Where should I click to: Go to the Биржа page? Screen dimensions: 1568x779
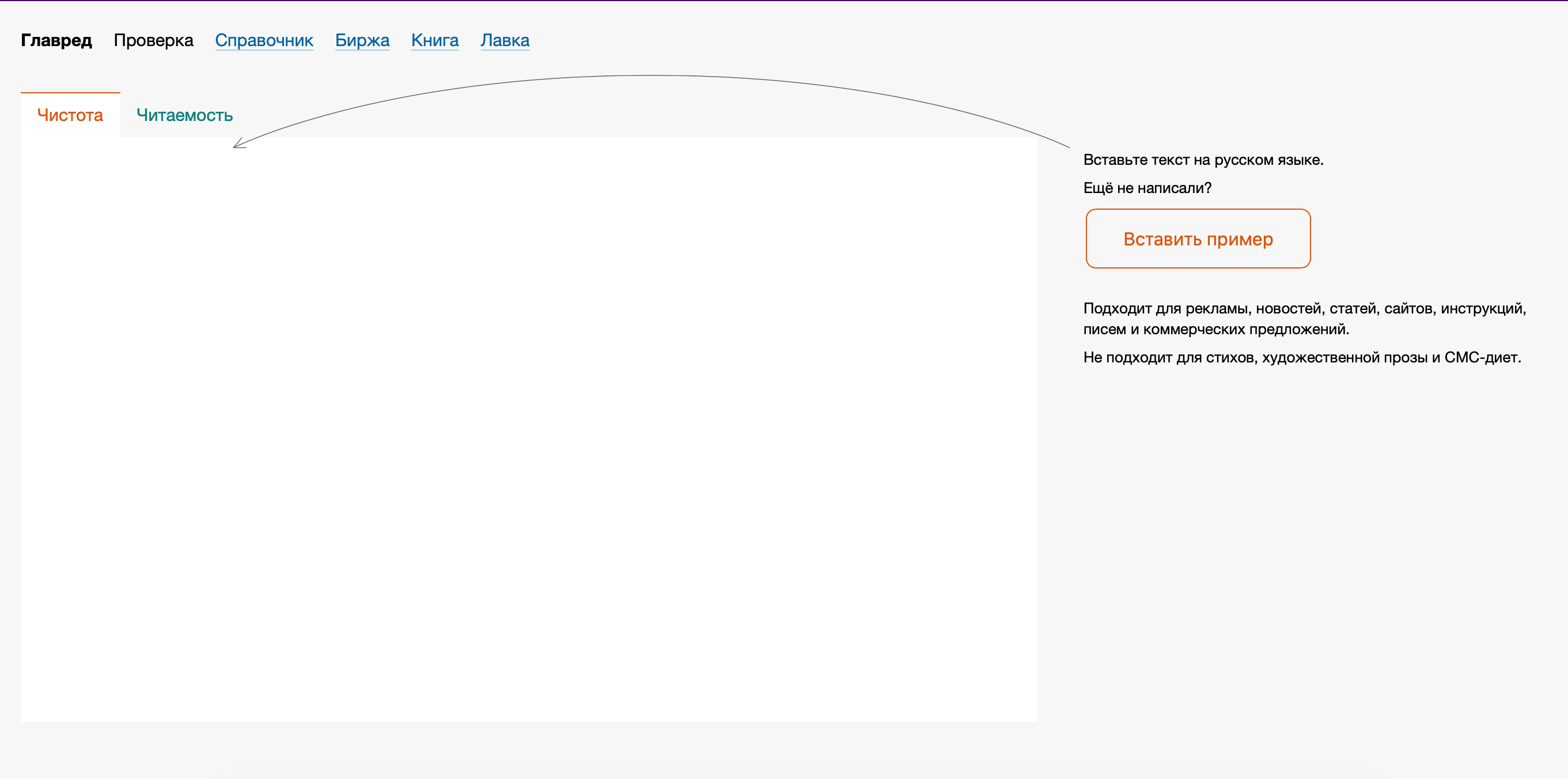coord(362,40)
